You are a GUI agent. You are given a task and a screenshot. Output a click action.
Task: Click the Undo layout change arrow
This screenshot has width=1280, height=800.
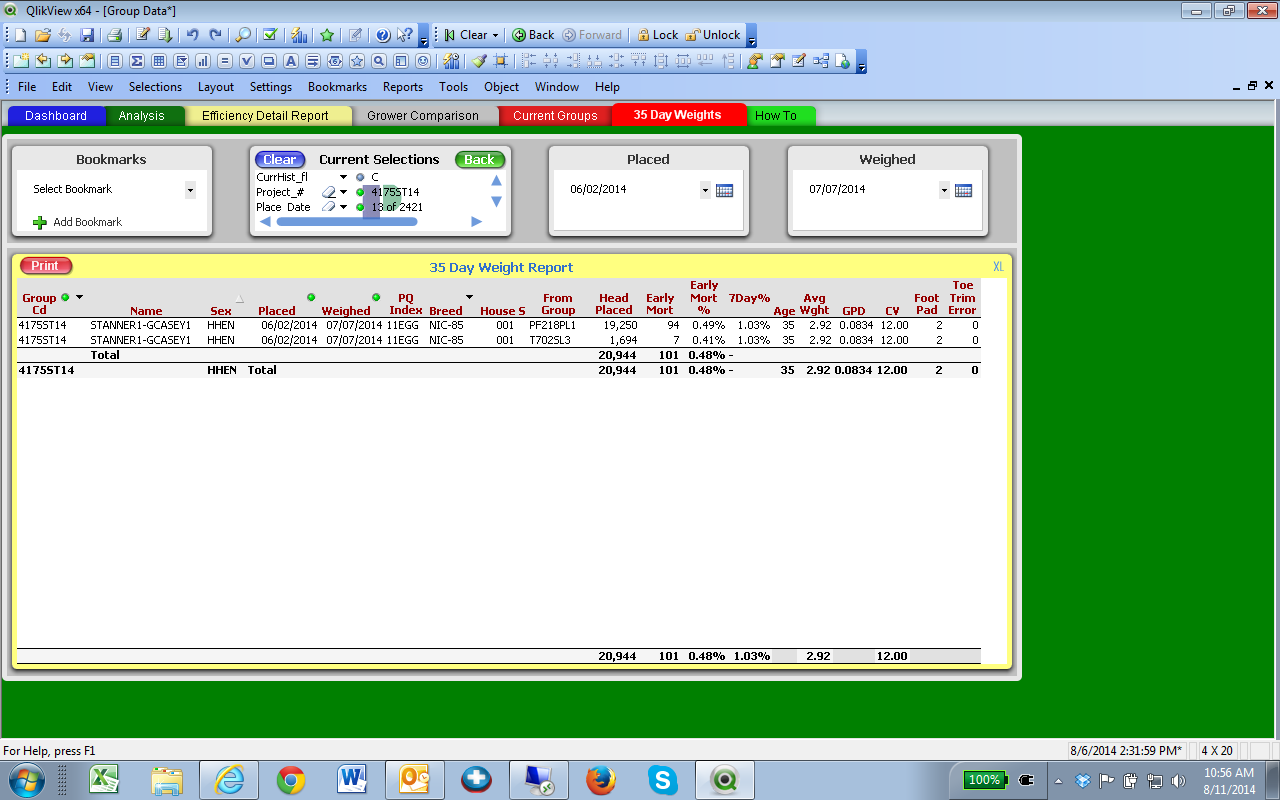tap(192, 35)
